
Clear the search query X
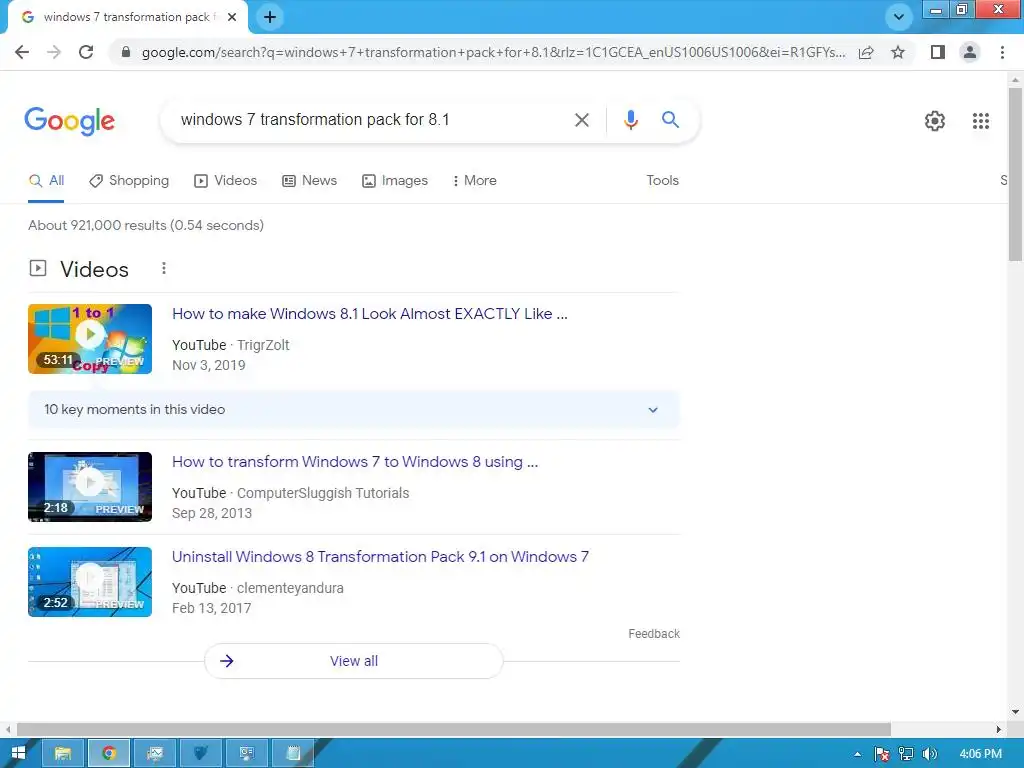coord(582,120)
